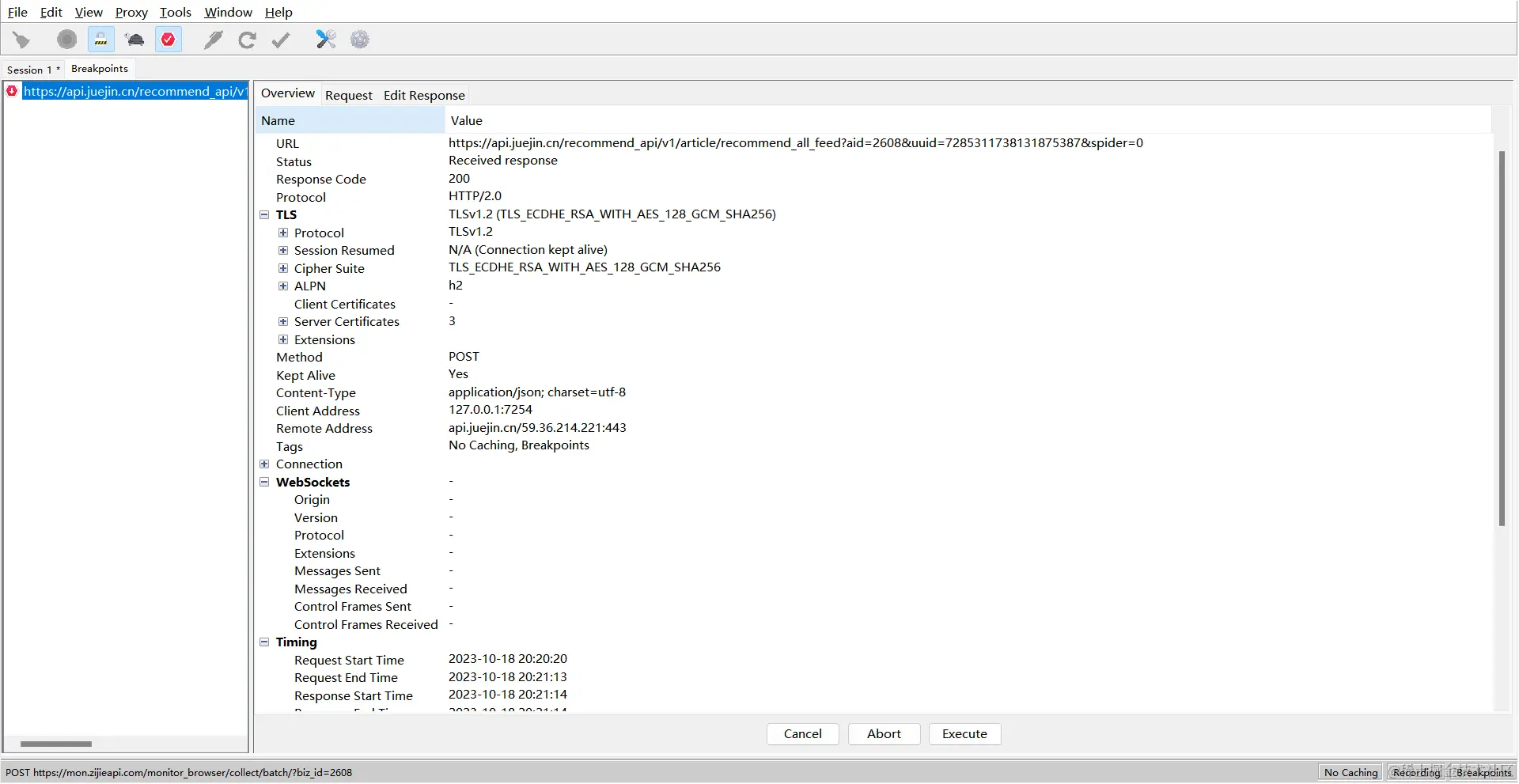
Task: Expand the Cipher Suite node
Action: (283, 268)
